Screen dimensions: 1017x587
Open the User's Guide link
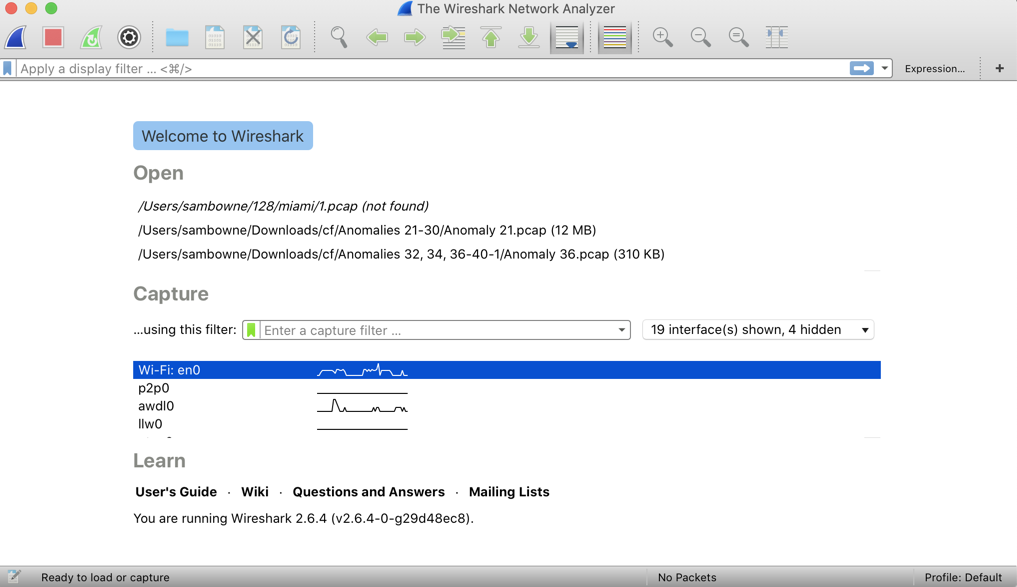click(x=176, y=492)
